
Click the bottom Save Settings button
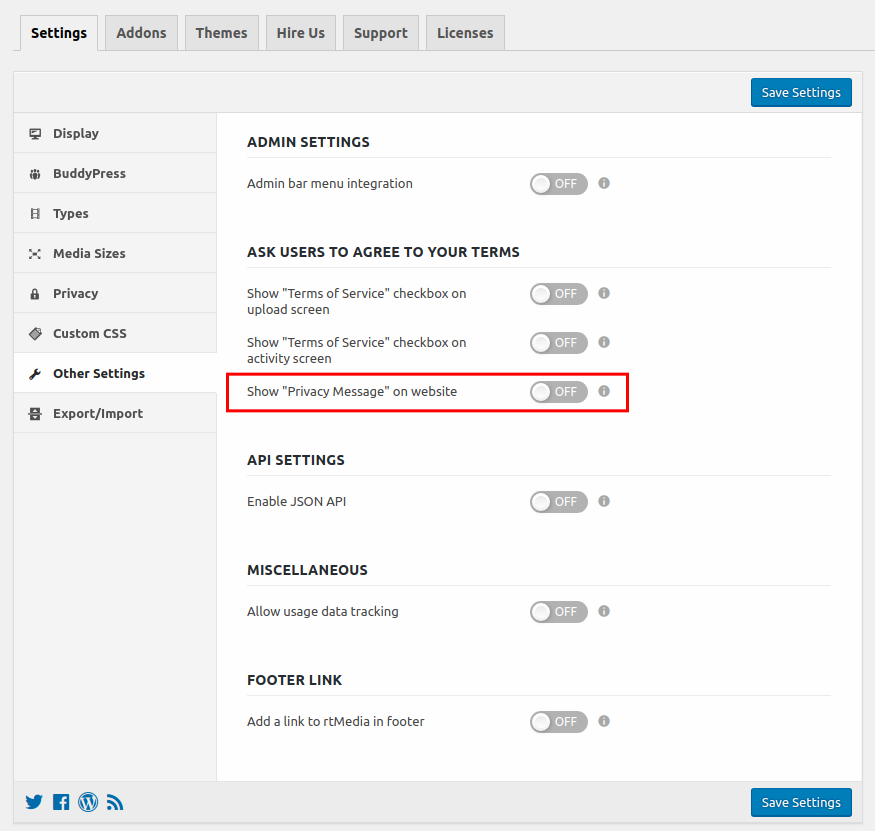tap(800, 801)
